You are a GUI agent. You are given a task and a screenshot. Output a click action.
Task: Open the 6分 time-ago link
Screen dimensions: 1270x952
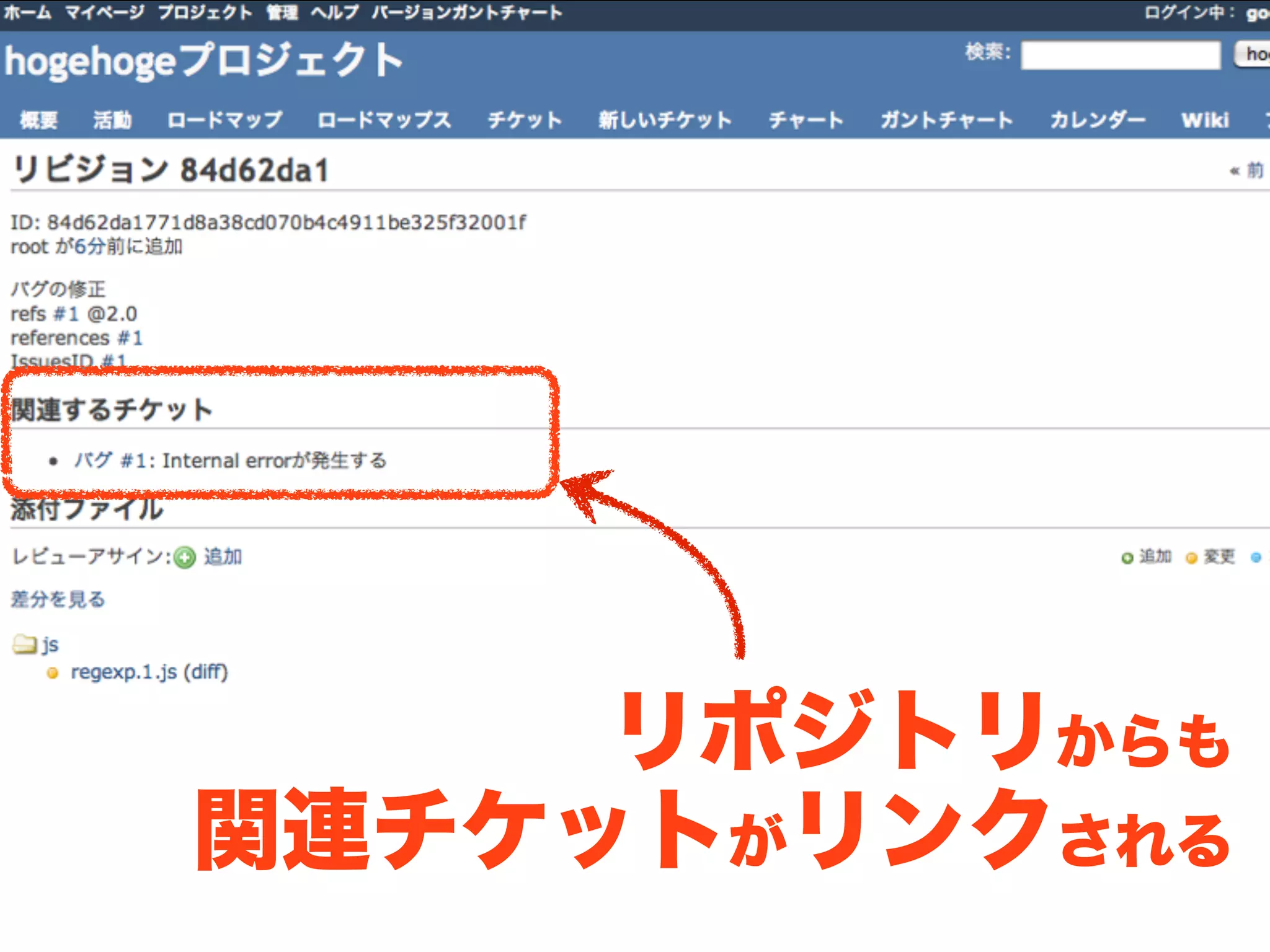tap(89, 247)
